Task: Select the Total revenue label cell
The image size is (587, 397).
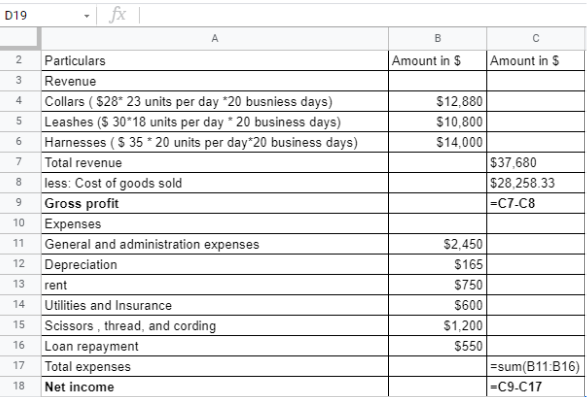Action: pos(215,162)
